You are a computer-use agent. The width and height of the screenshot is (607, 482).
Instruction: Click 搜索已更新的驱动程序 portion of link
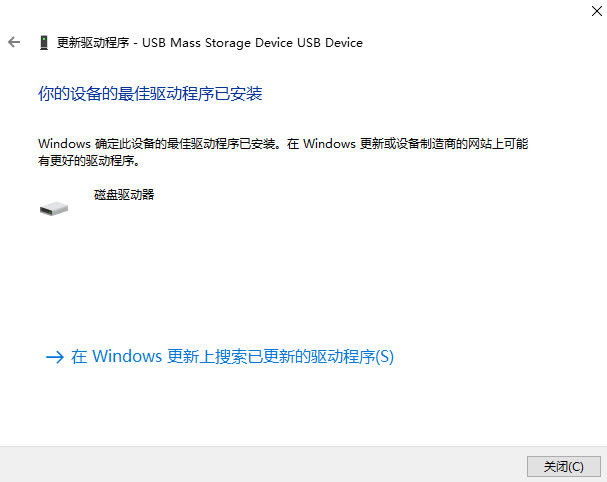pos(295,357)
